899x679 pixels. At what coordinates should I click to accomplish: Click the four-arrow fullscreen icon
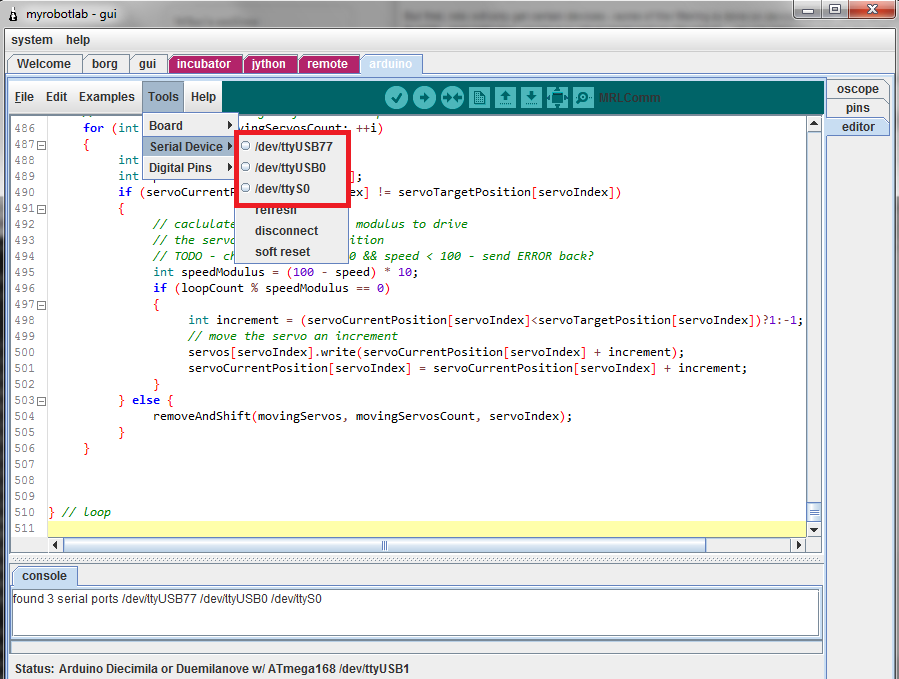click(557, 97)
